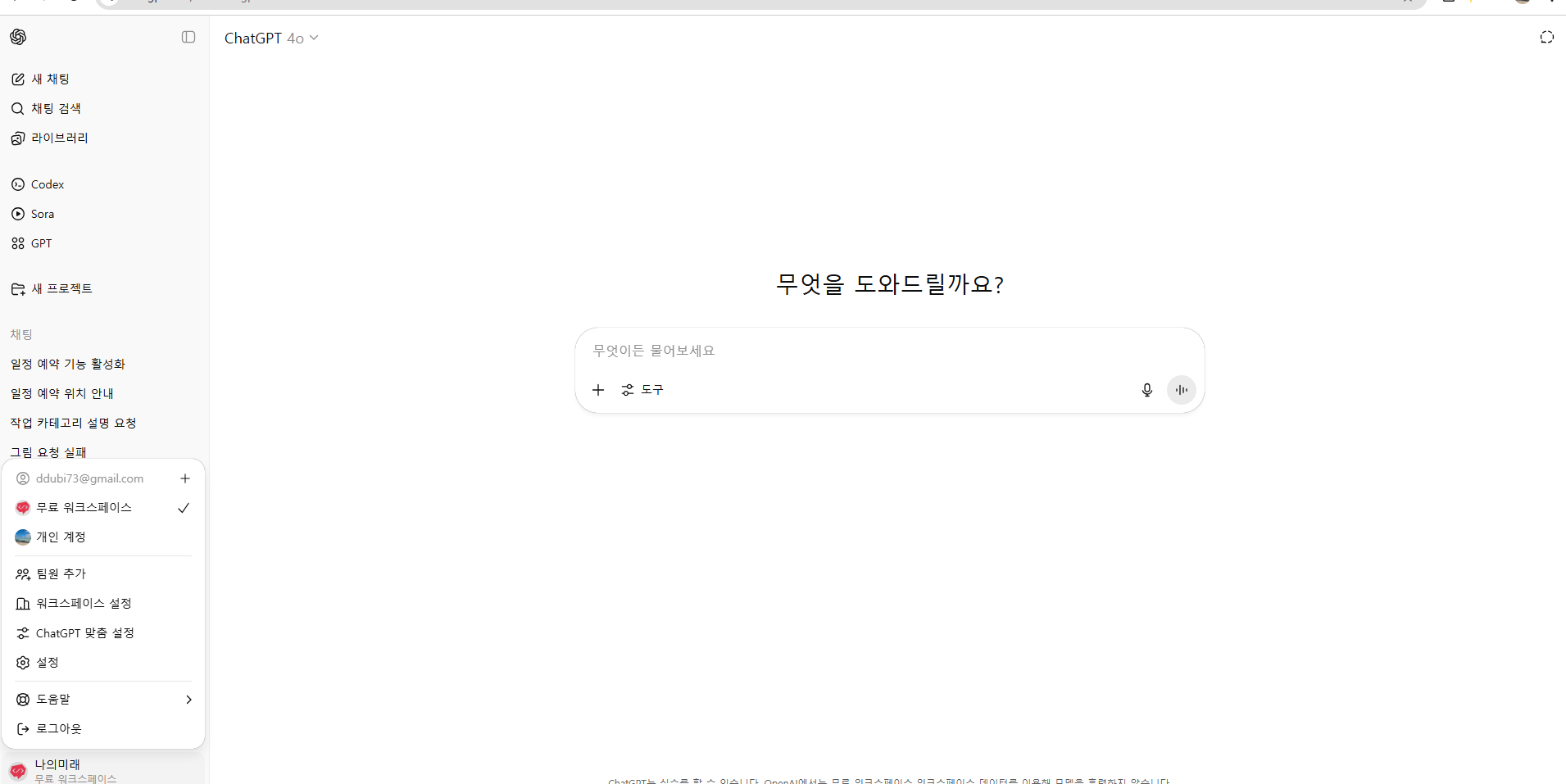Click the plus attach button in composer

coord(598,390)
